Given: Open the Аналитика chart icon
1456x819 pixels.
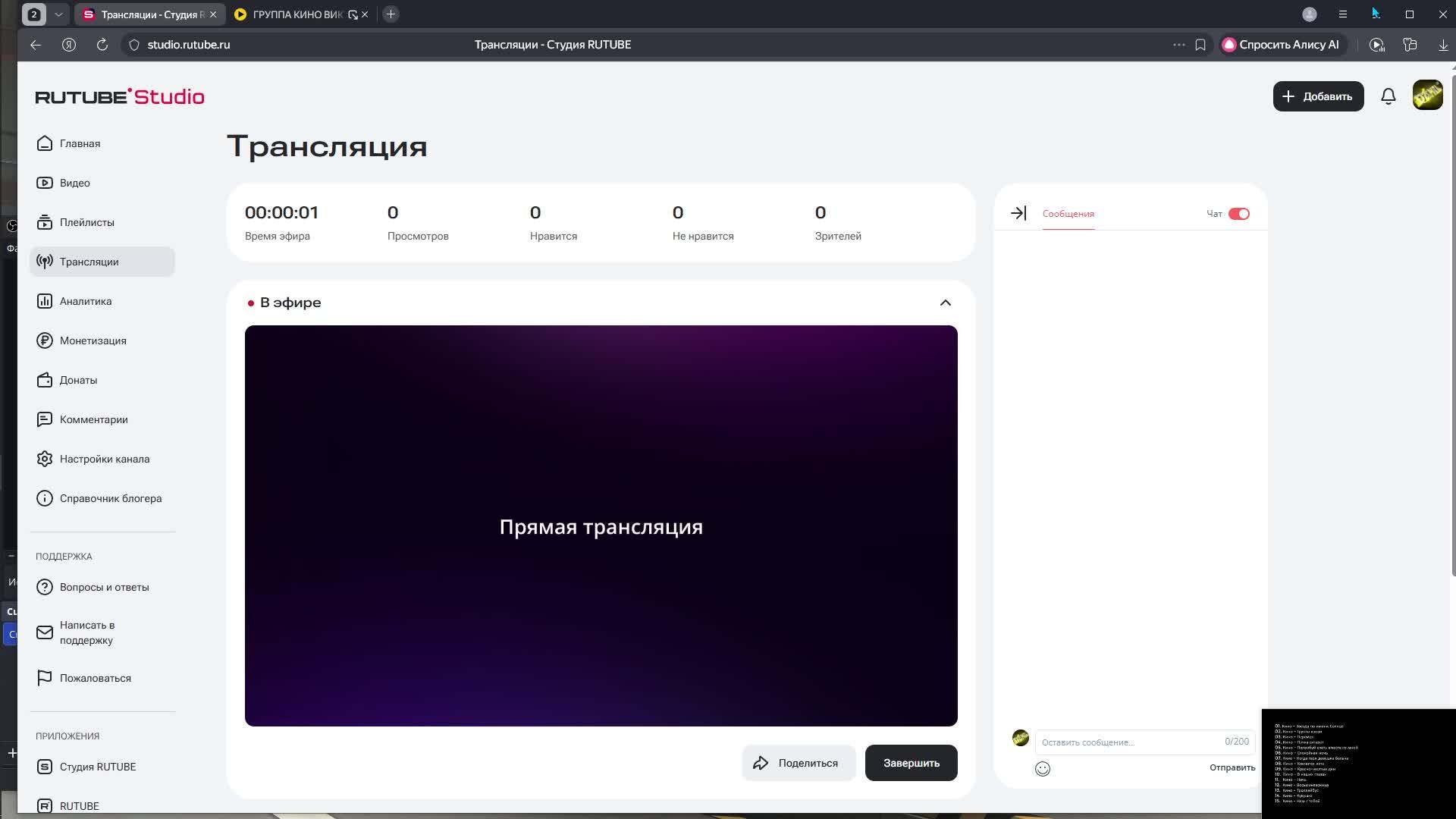Looking at the screenshot, I should 45,301.
